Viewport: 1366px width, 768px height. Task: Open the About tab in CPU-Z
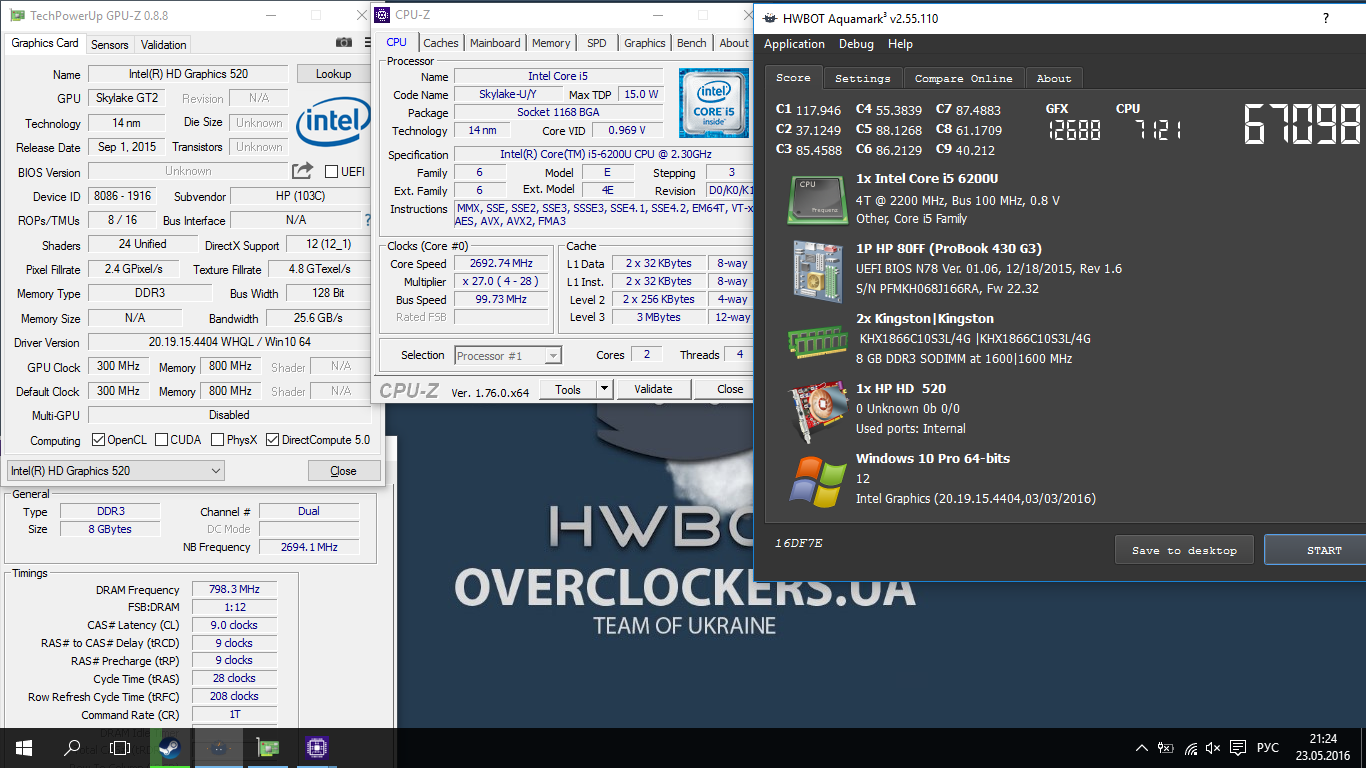point(734,43)
